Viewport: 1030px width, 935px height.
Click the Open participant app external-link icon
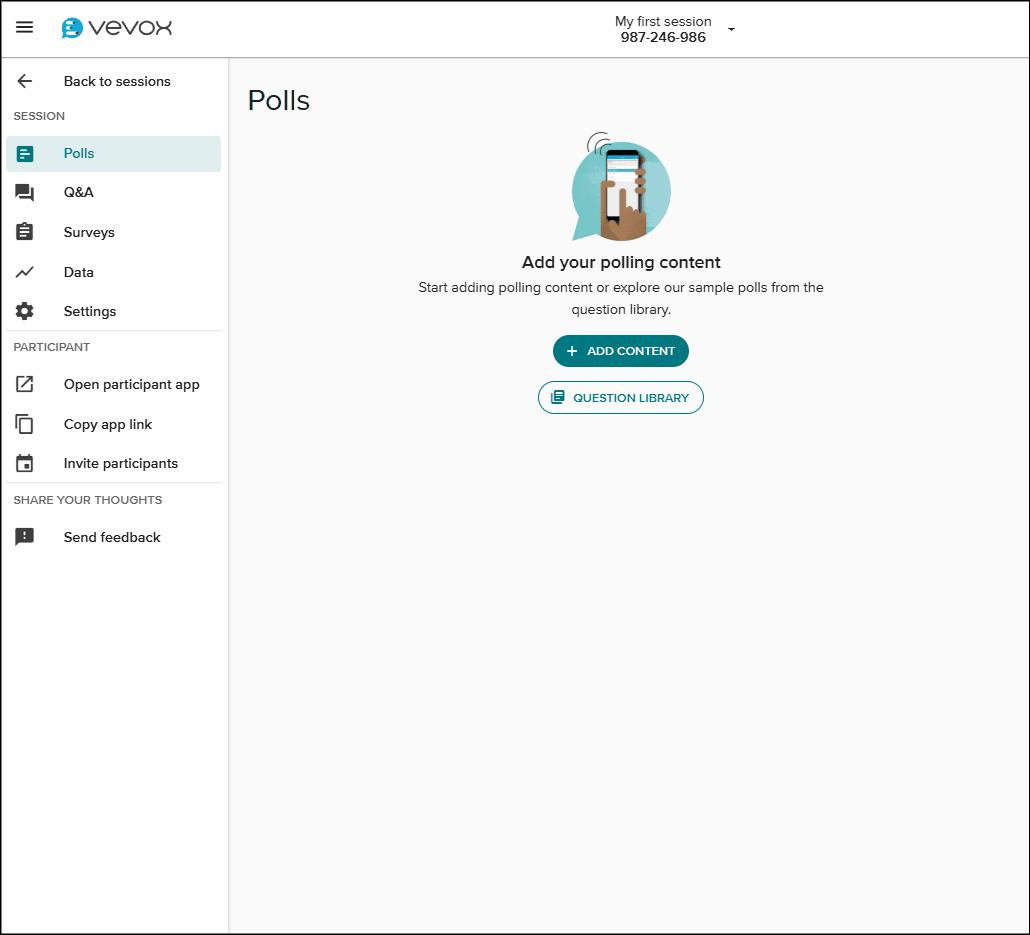[24, 384]
